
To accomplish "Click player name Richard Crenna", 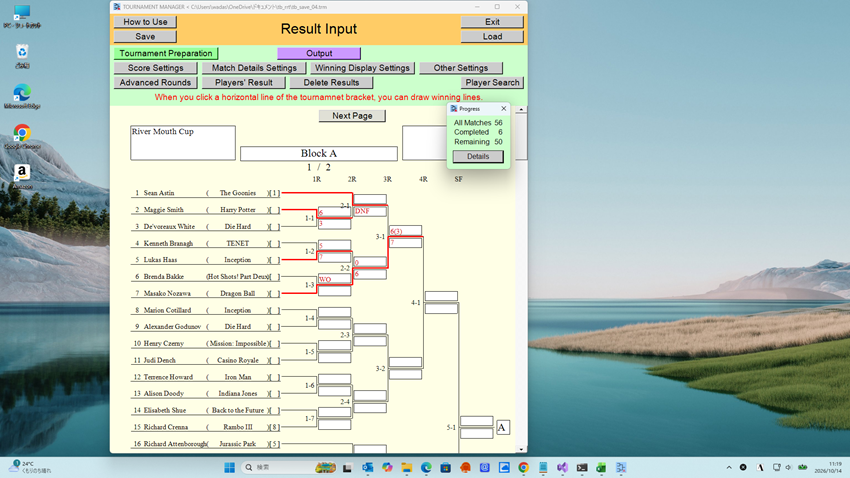I will coord(165,427).
